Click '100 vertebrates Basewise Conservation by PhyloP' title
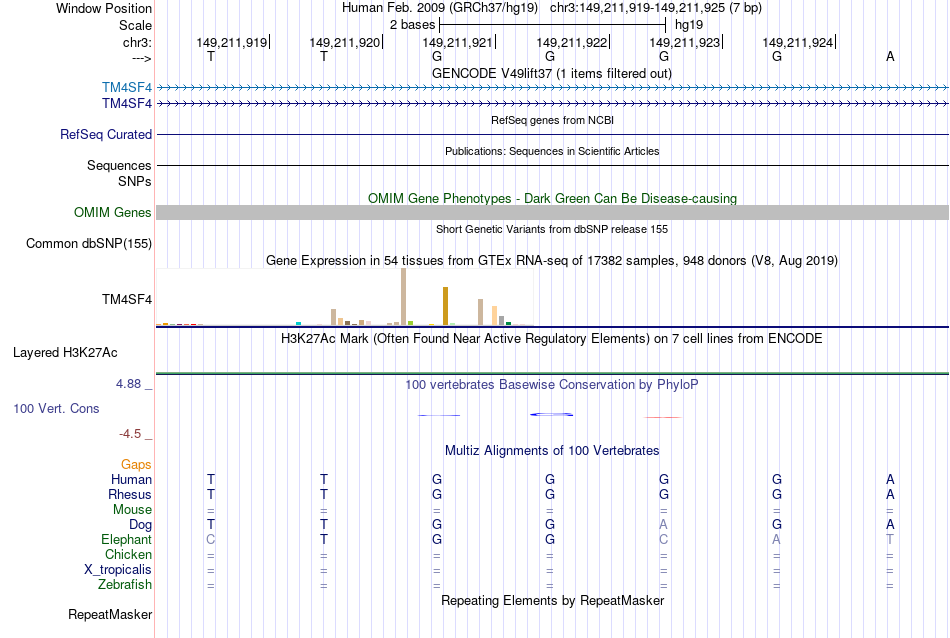Image resolution: width=950 pixels, height=638 pixels. (552, 384)
